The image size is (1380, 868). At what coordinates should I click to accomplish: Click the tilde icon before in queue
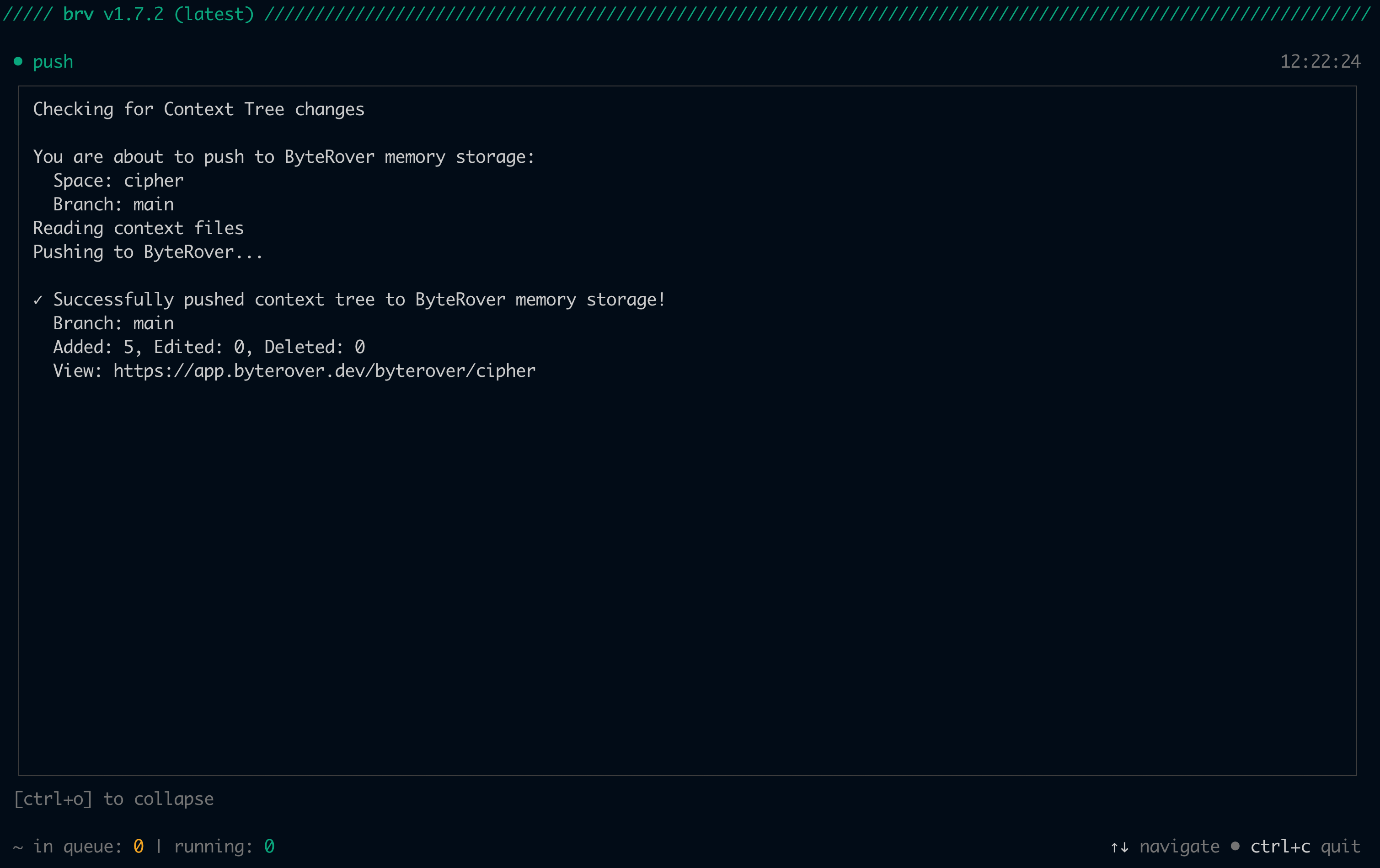[x=18, y=847]
